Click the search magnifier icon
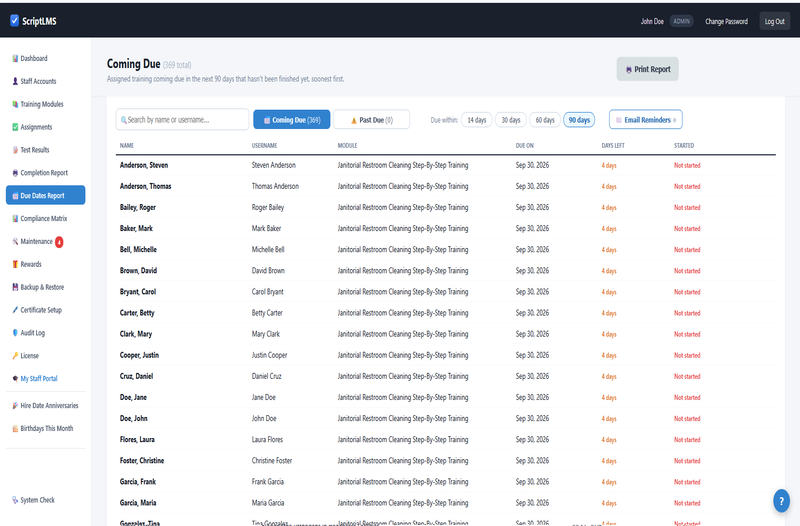800x526 pixels. 123,120
